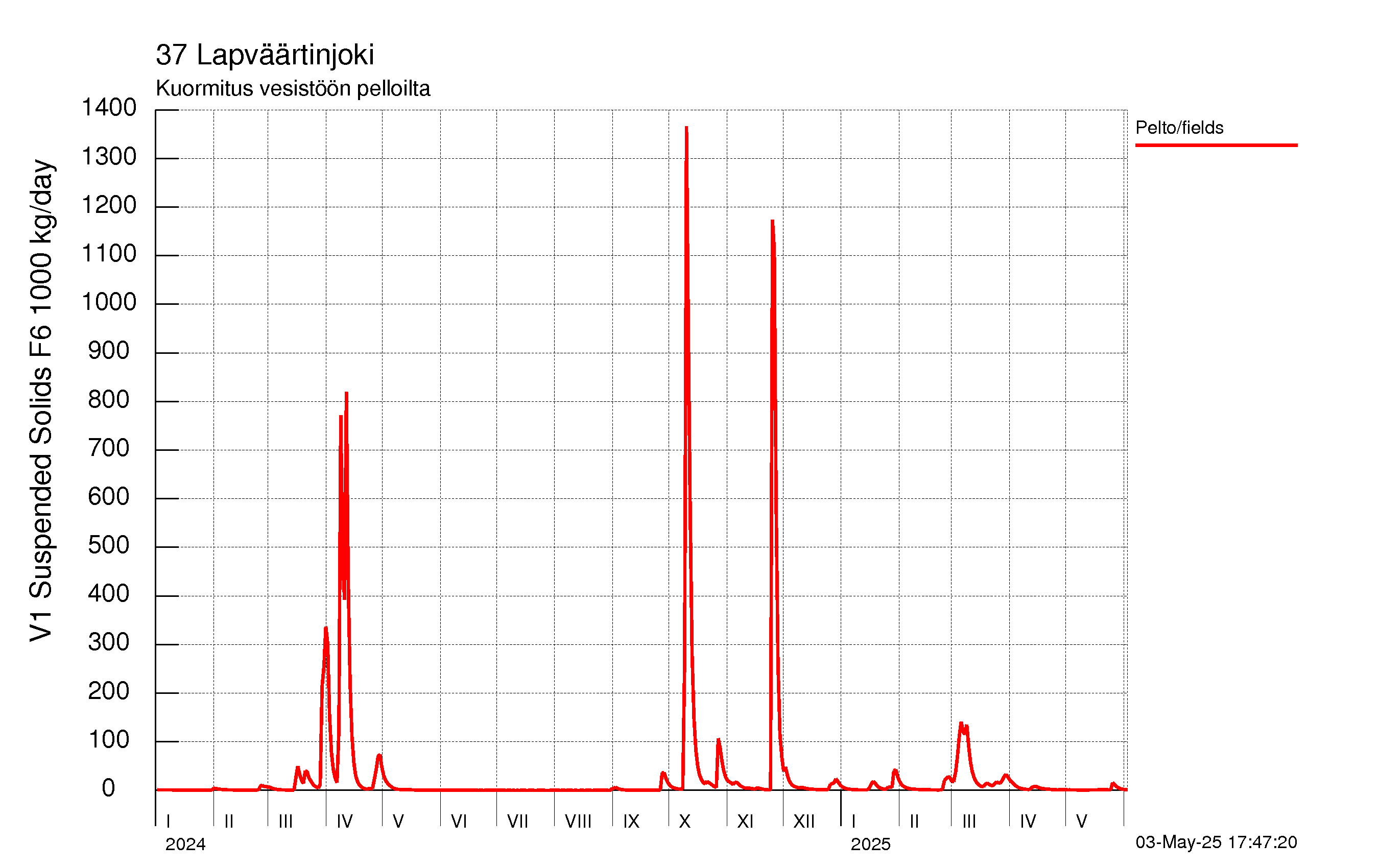The height and width of the screenshot is (868, 1379).
Task: Select the y-axis value "100"
Action: click(x=109, y=740)
